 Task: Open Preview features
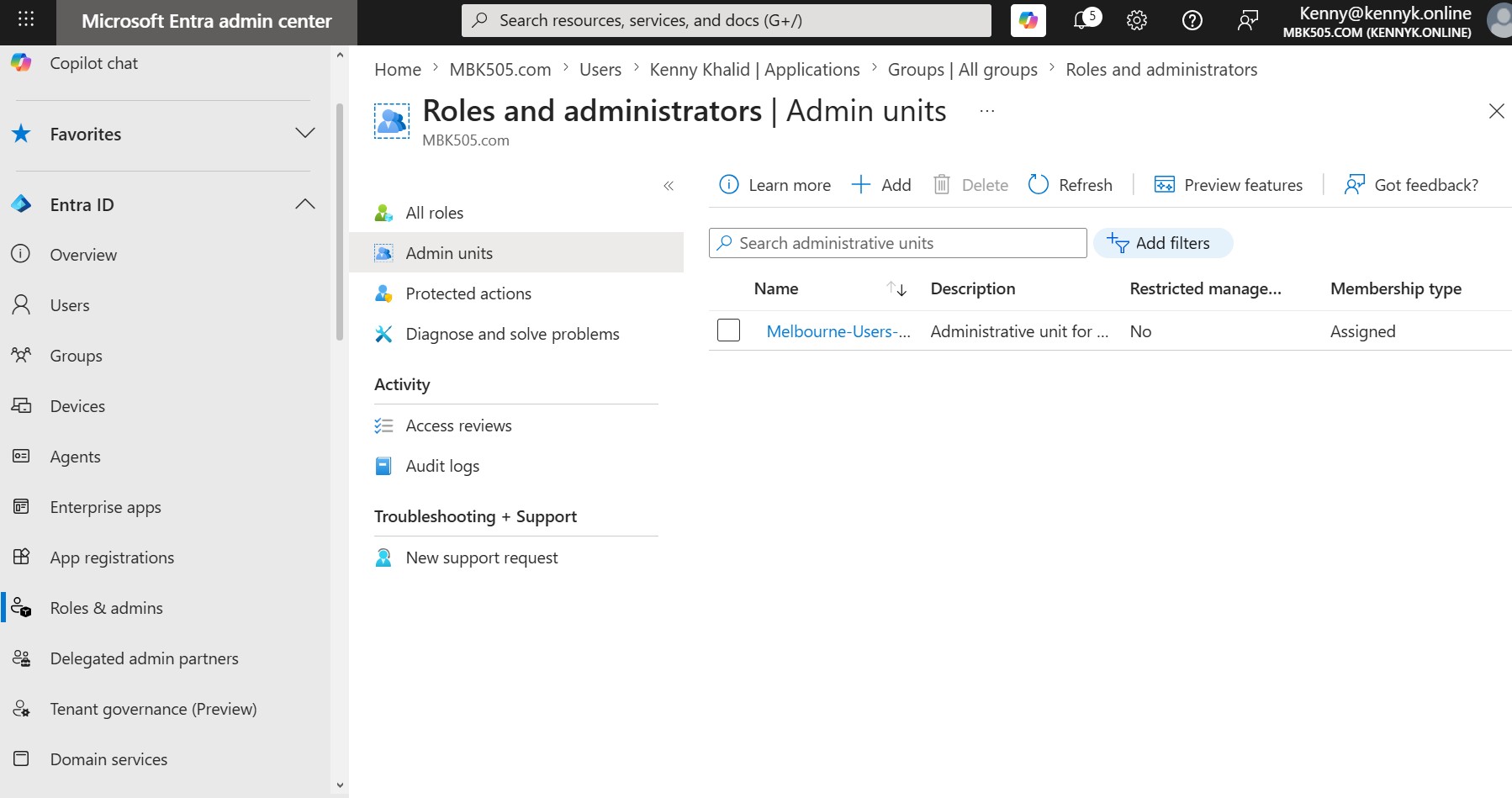1228,185
